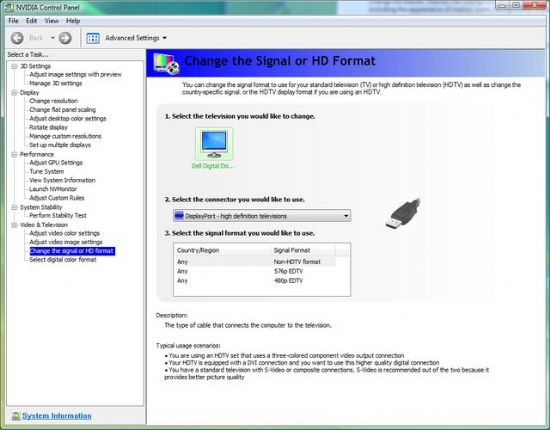Image resolution: width=550 pixels, height=430 pixels.
Task: Collapse the Performance tree node
Action: pyautogui.click(x=14, y=154)
